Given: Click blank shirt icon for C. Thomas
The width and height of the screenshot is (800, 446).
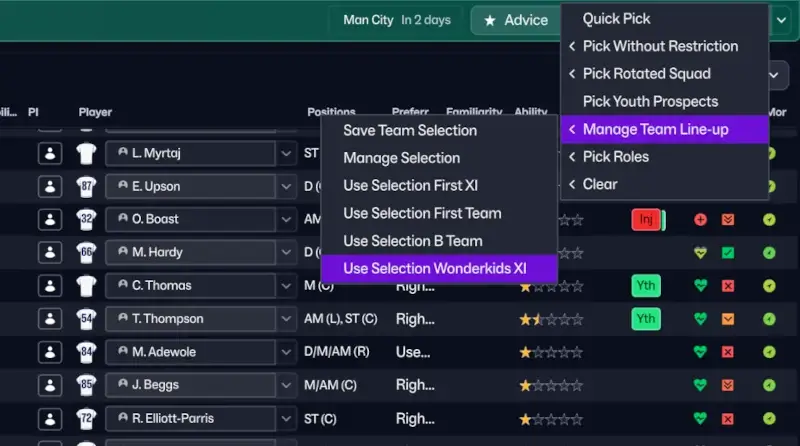Looking at the screenshot, I should click(86, 286).
